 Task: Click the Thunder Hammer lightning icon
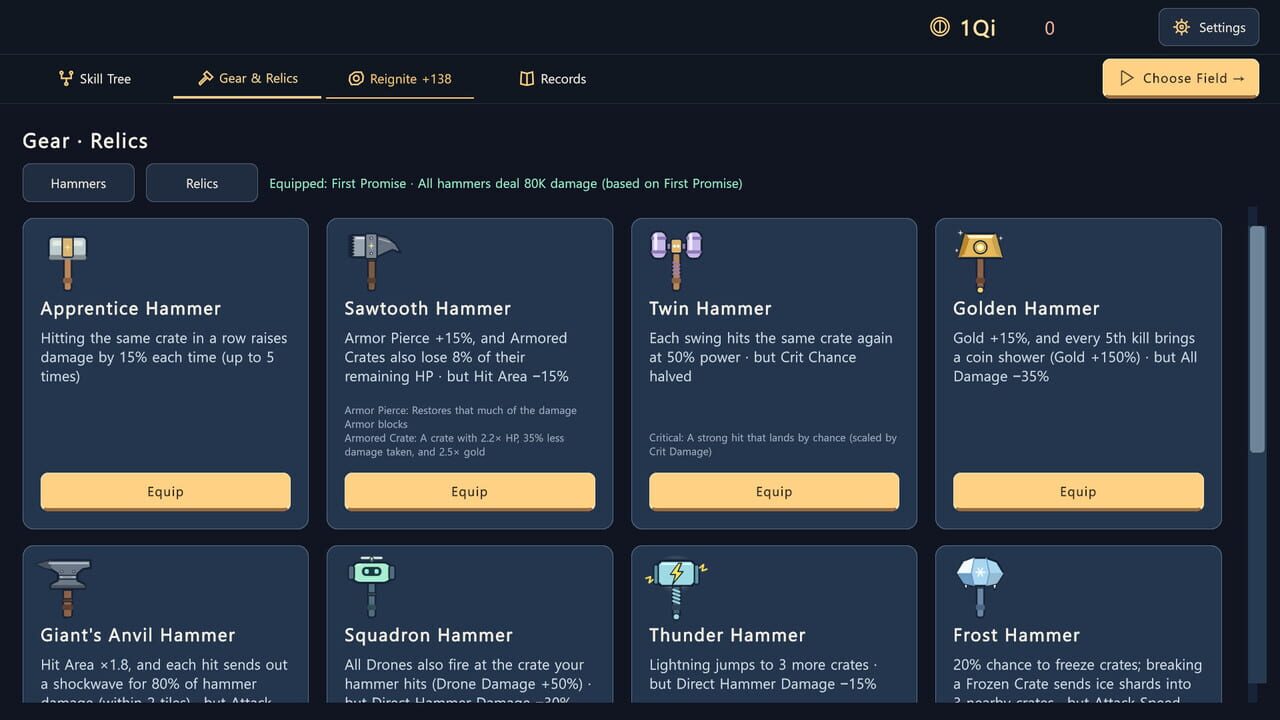[x=677, y=589]
